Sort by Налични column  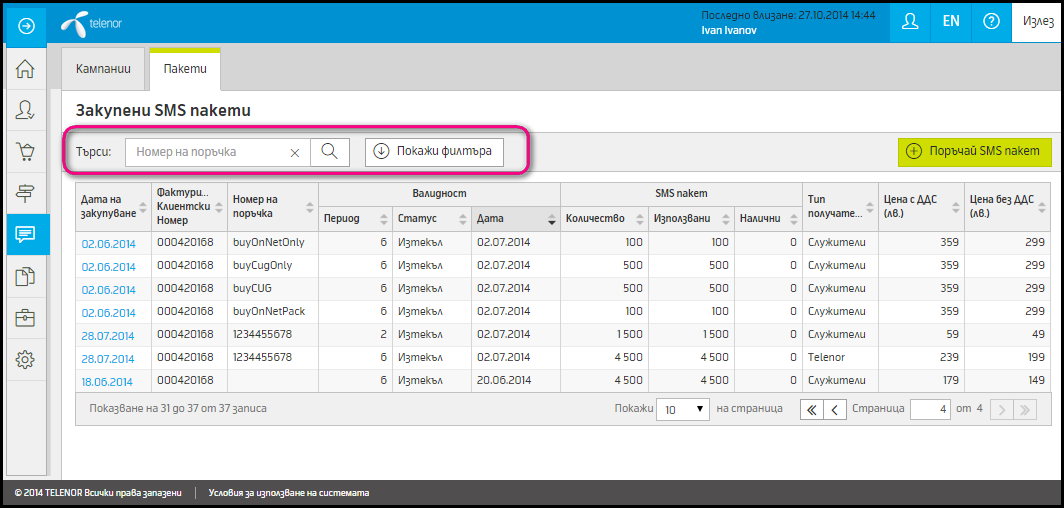pyautogui.click(x=768, y=218)
